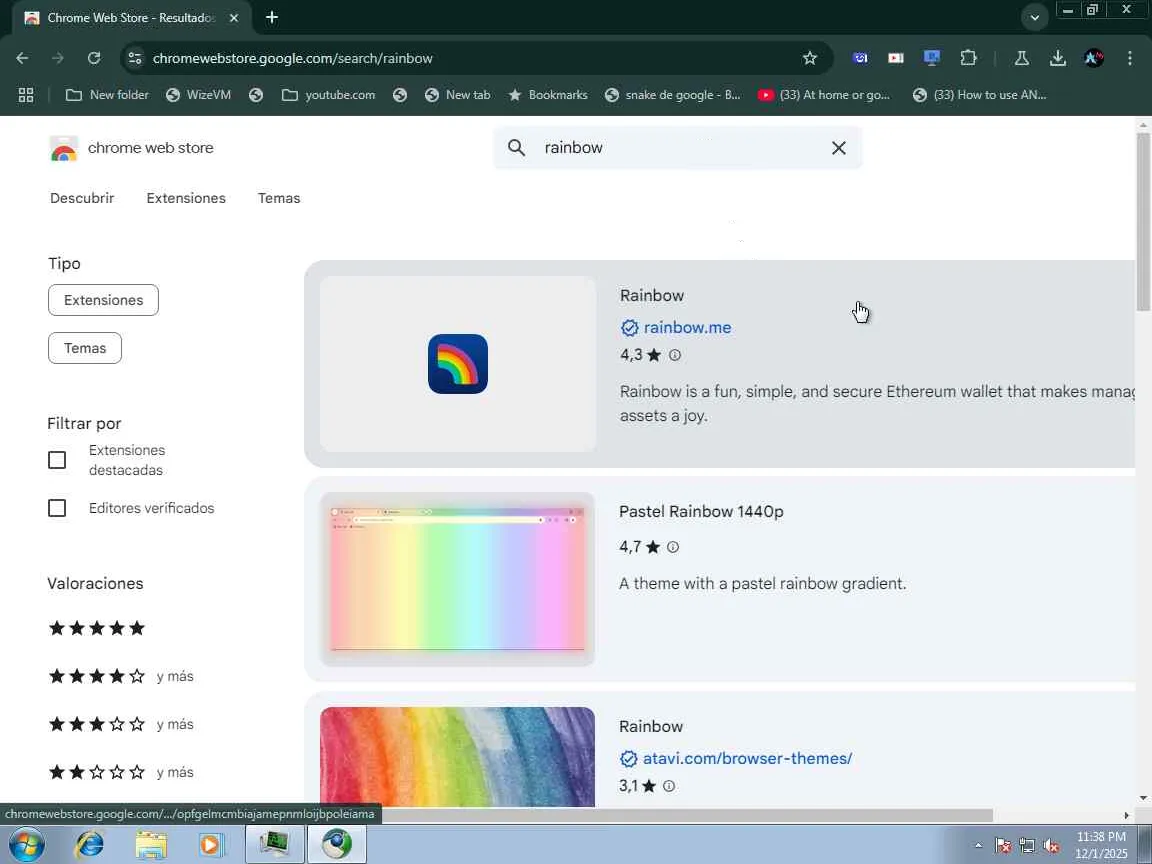Enable Extensiones destacadas filter checkbox
The height and width of the screenshot is (864, 1152).
(57, 460)
